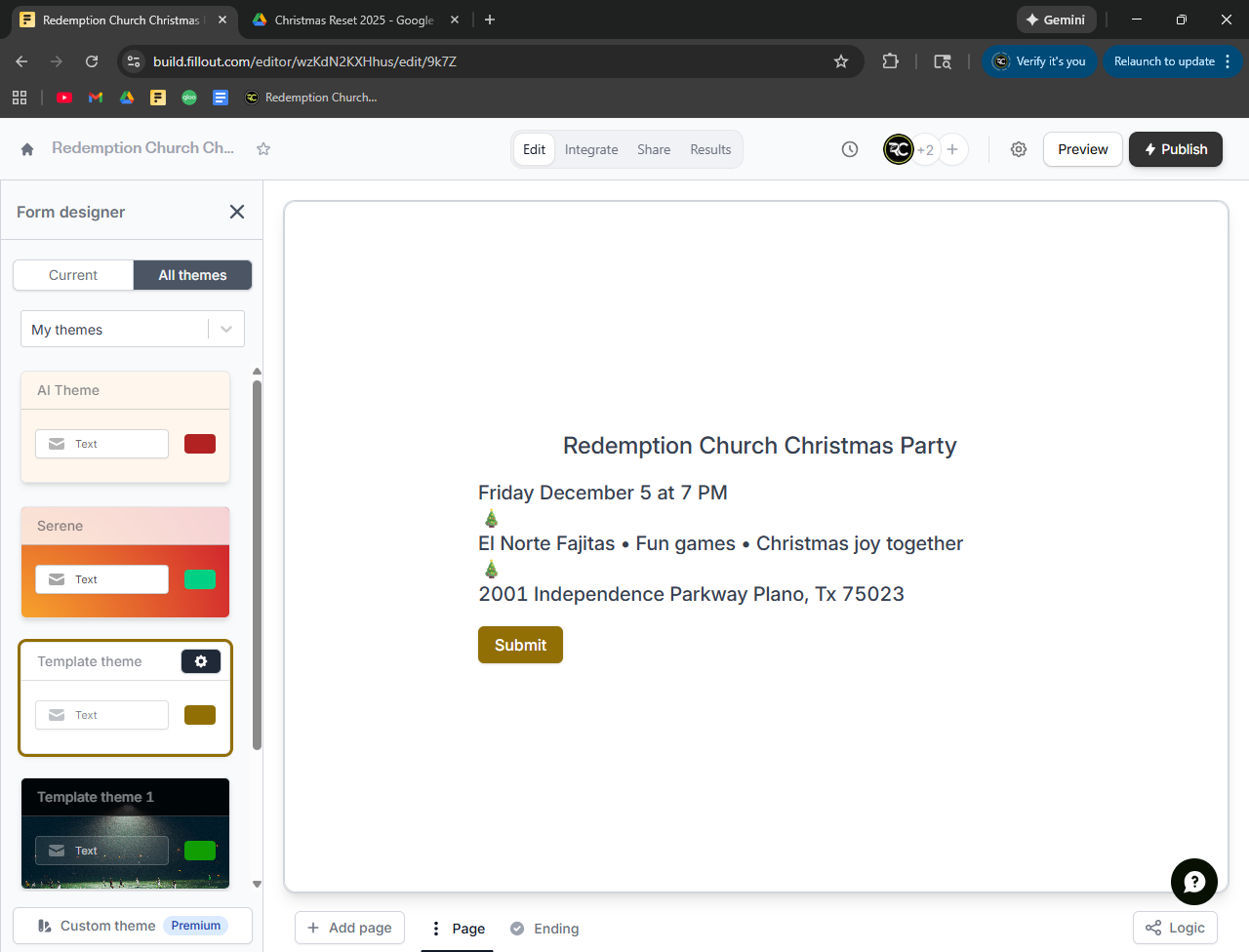Screen dimensions: 1249x952
Task: Star the form as a favorite
Action: [263, 149]
